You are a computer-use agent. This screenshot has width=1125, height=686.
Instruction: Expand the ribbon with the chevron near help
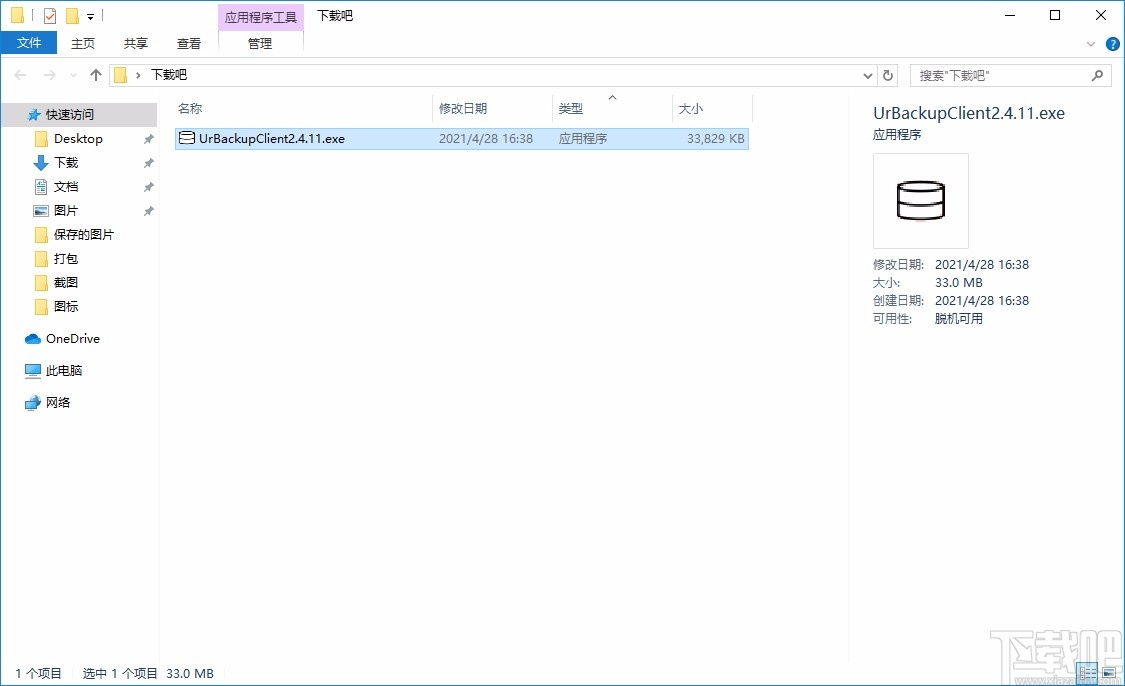1091,43
